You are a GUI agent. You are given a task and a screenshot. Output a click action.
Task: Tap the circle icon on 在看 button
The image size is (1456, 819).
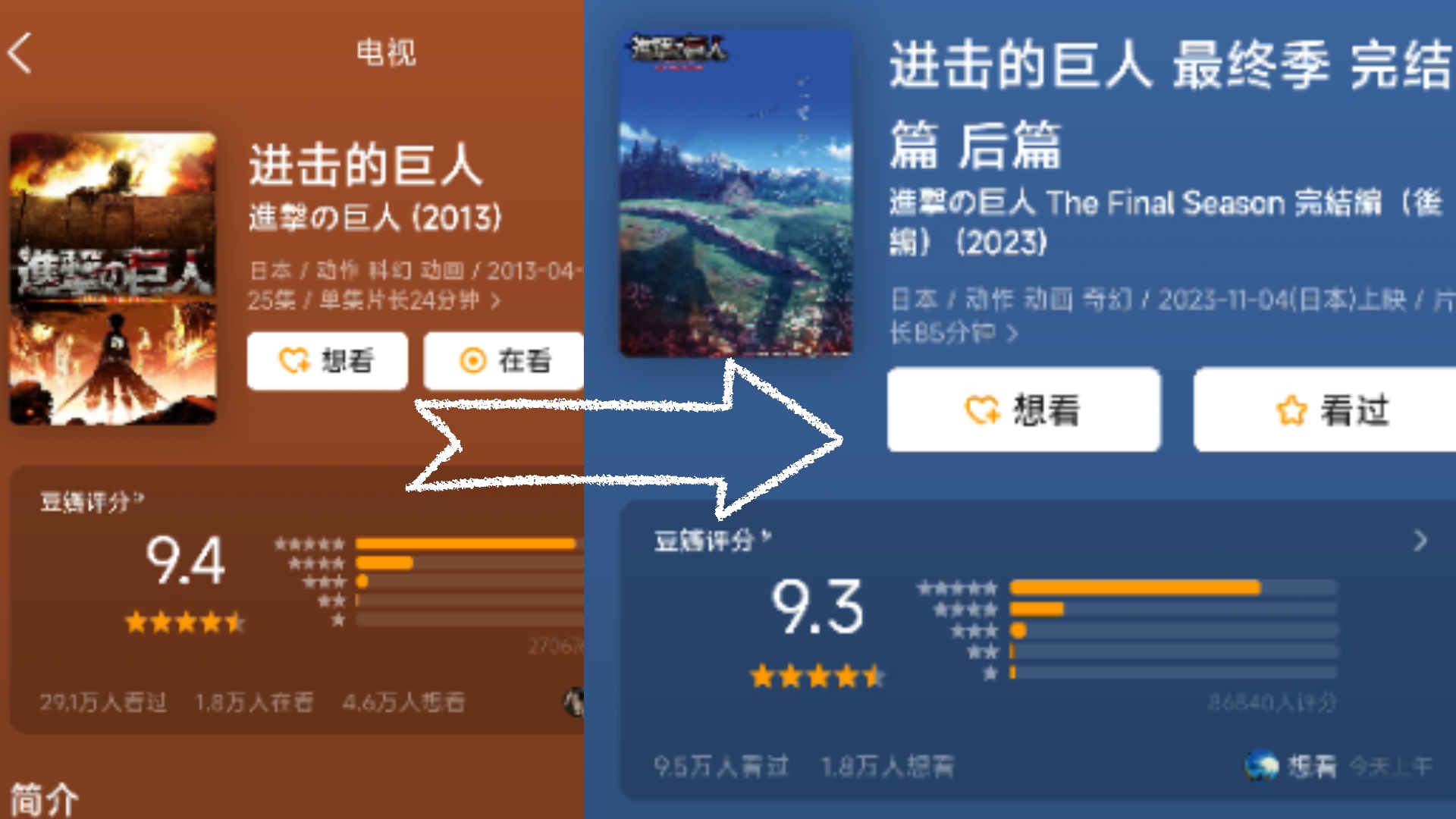click(x=473, y=361)
